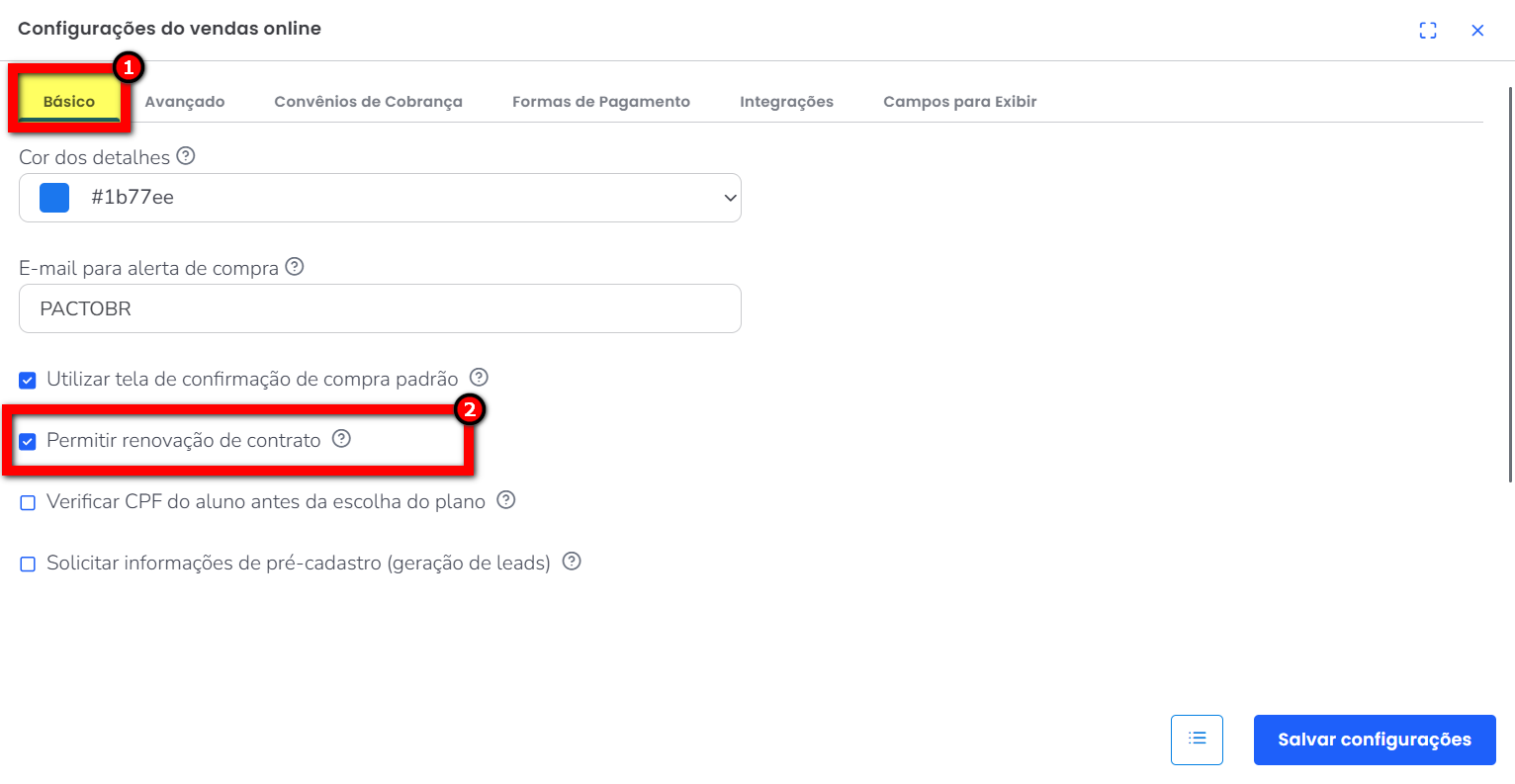Click the blue #1b77ee color swatch

[54, 198]
